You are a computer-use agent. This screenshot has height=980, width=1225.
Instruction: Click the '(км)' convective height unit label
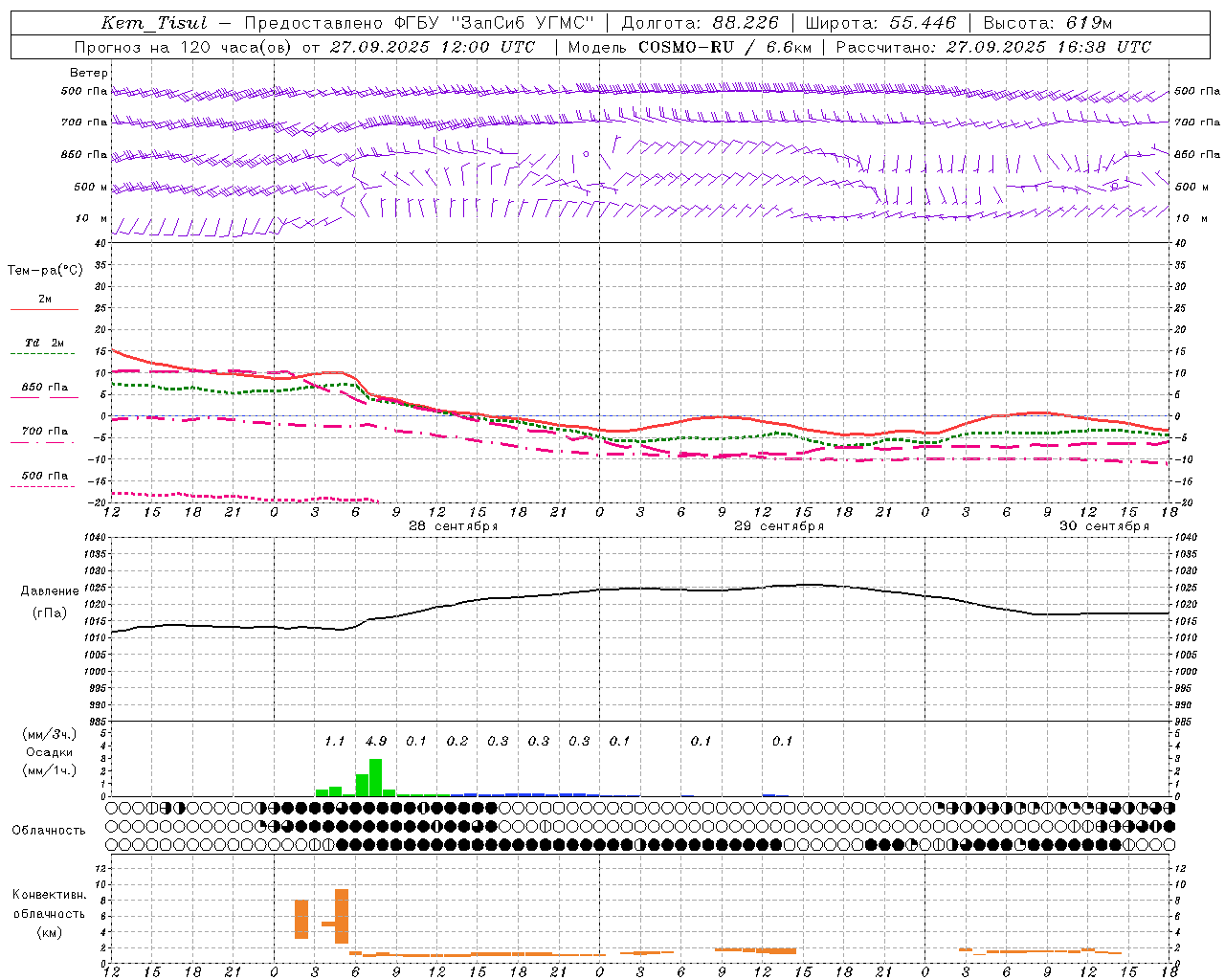(49, 932)
